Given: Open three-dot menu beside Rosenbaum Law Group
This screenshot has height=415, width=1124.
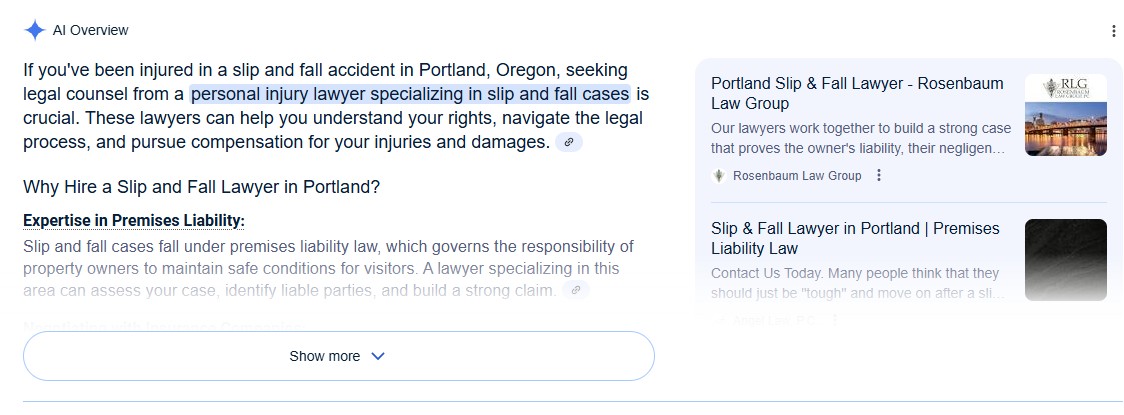Looking at the screenshot, I should tap(879, 175).
